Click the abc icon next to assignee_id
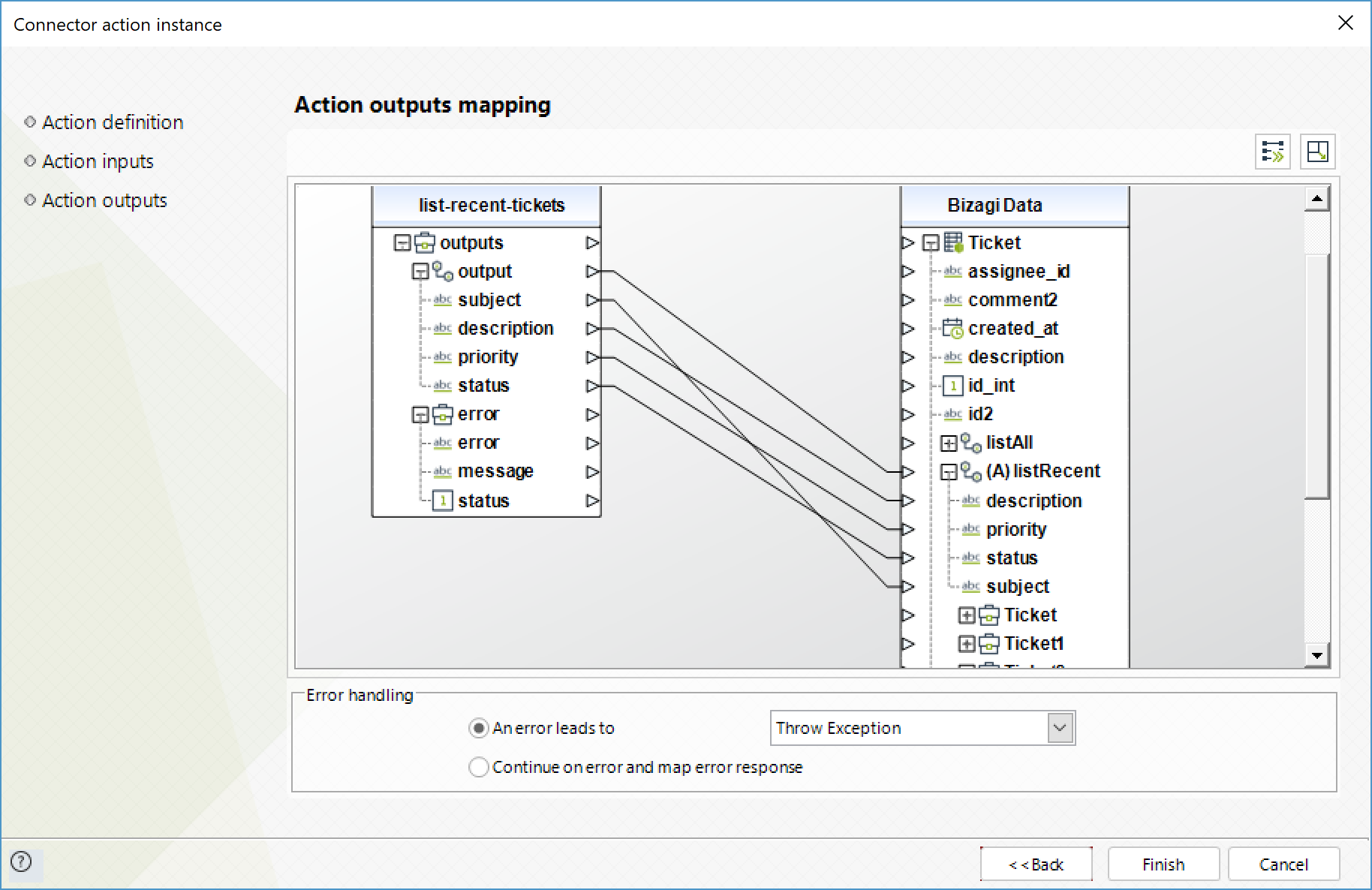The width and height of the screenshot is (1372, 890). coord(953,271)
